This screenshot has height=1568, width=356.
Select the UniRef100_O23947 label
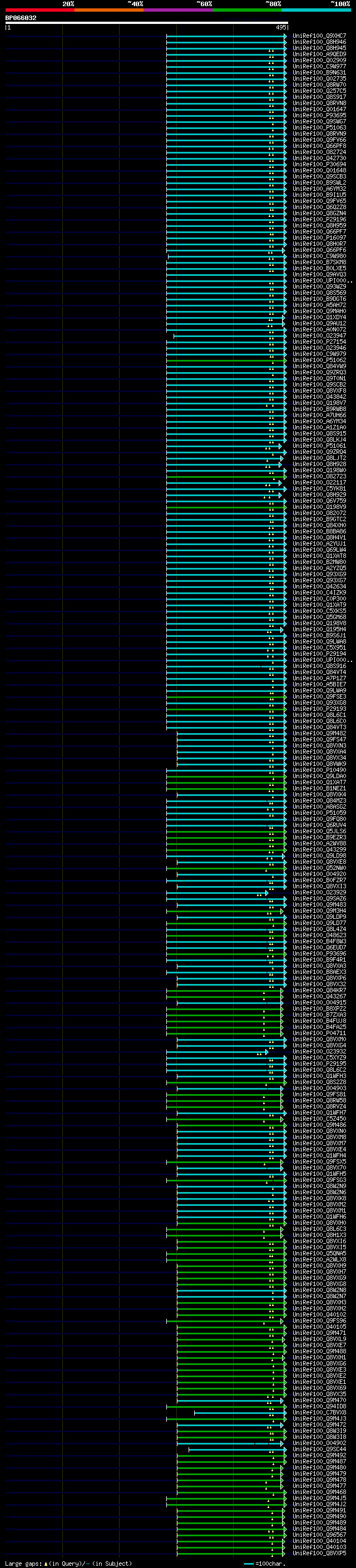pyautogui.click(x=319, y=335)
